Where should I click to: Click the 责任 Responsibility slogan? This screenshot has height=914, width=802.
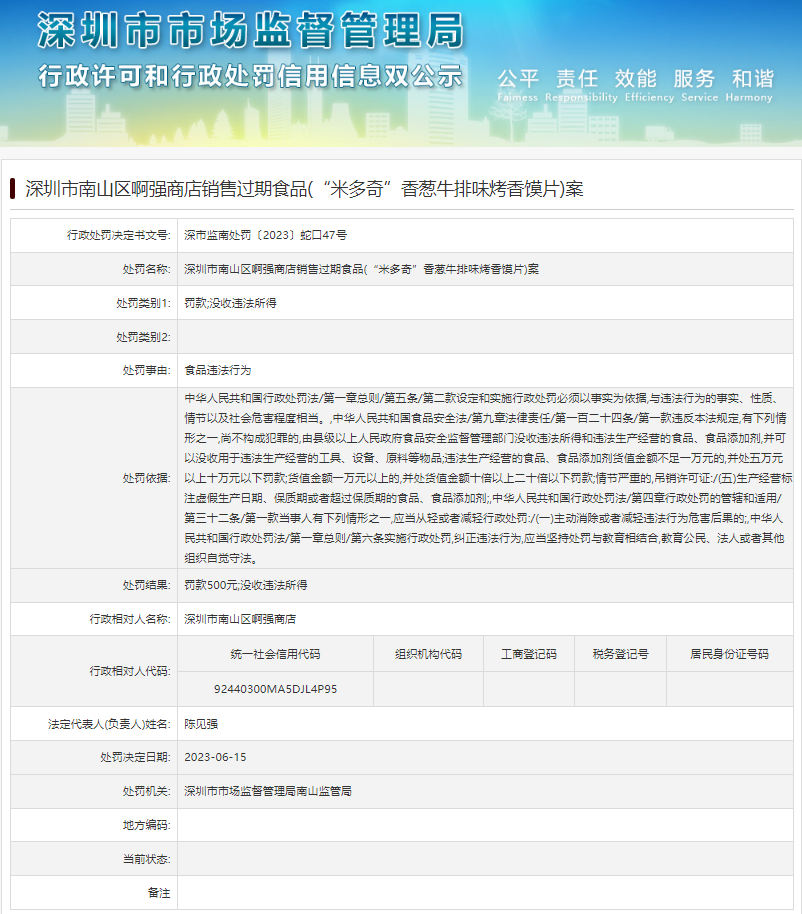(x=581, y=85)
